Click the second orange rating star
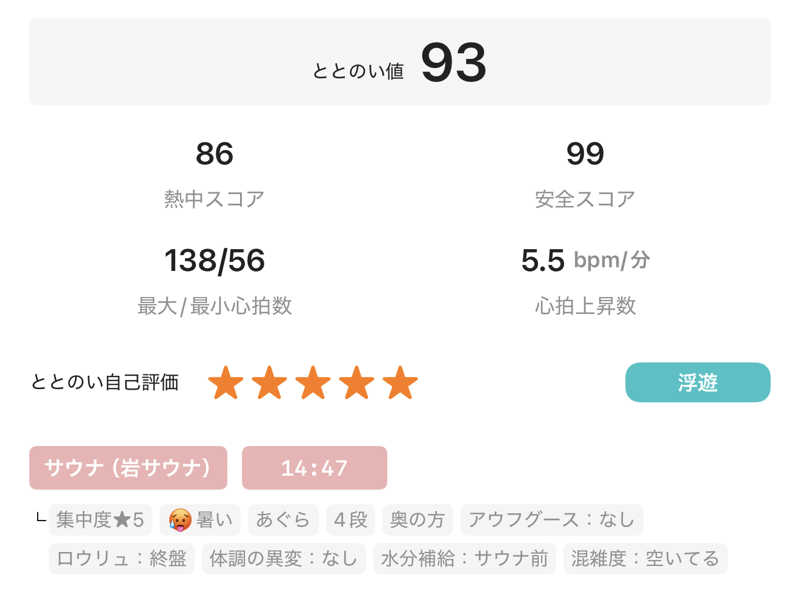The height and width of the screenshot is (600, 800). 269,382
